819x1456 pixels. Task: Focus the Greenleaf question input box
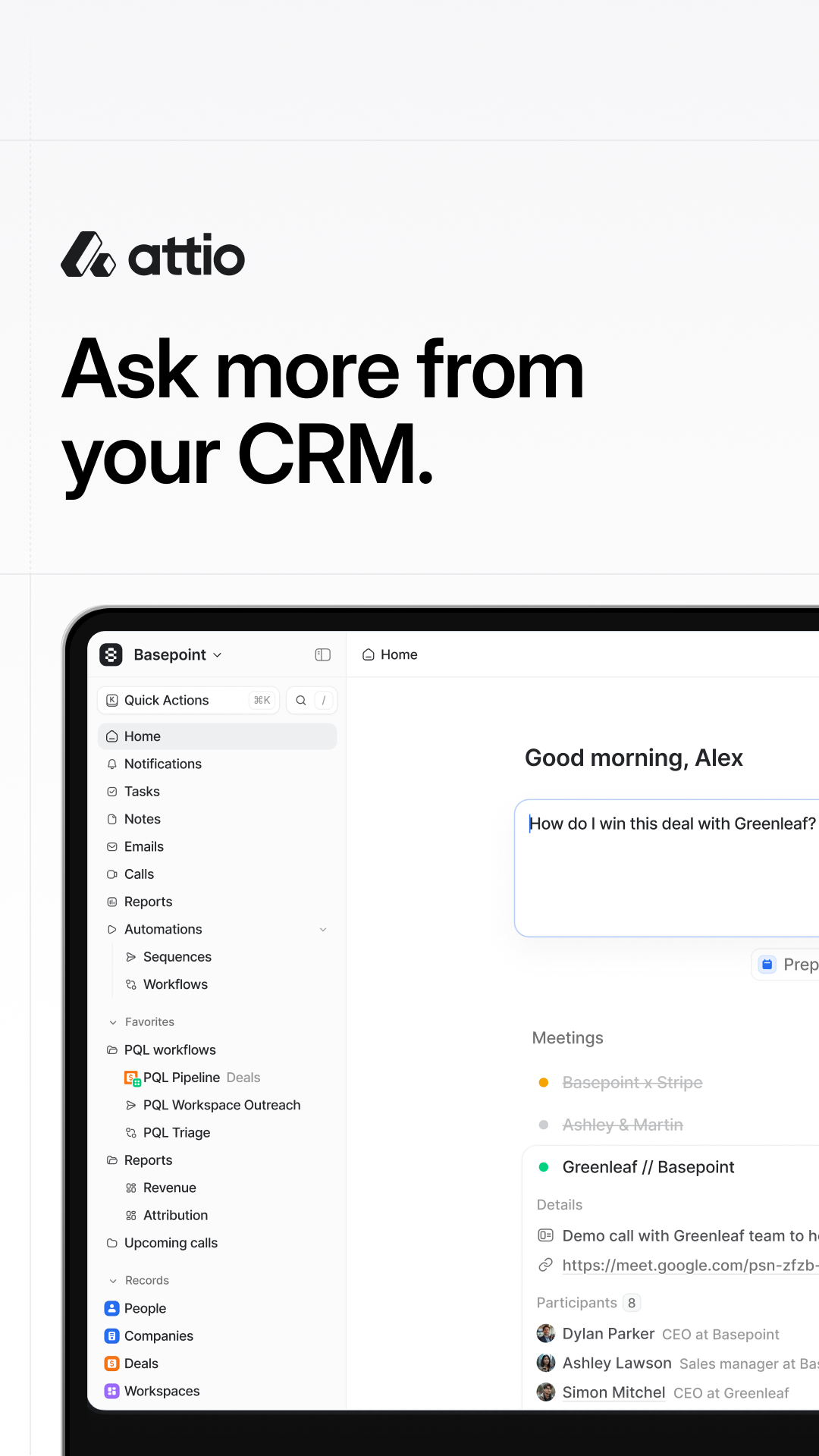point(667,868)
